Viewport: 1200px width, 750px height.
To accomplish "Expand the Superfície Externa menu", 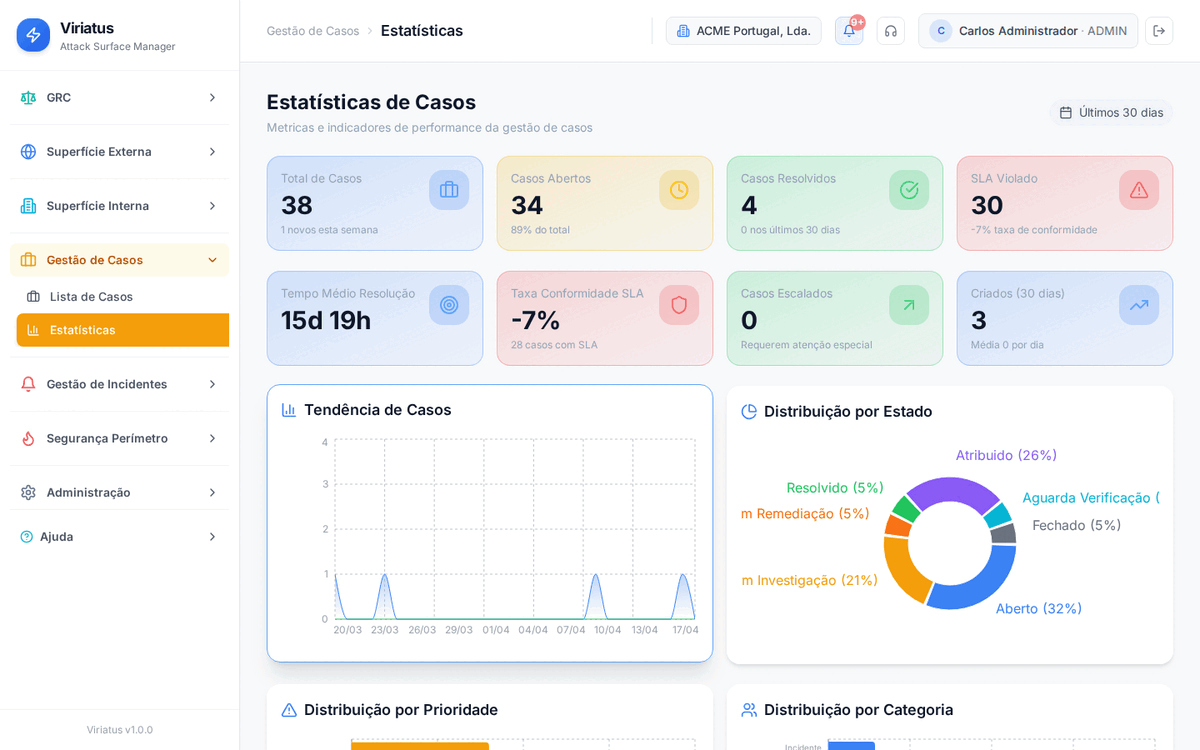I will click(x=119, y=152).
